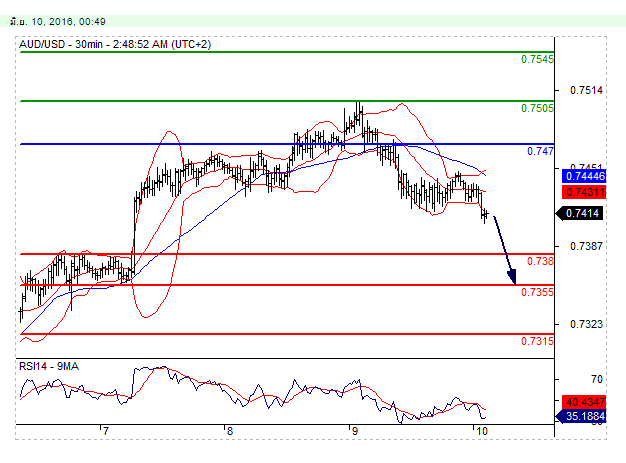Click the red 0.7355 support level label
This screenshot has width=626, height=463.
[x=537, y=292]
